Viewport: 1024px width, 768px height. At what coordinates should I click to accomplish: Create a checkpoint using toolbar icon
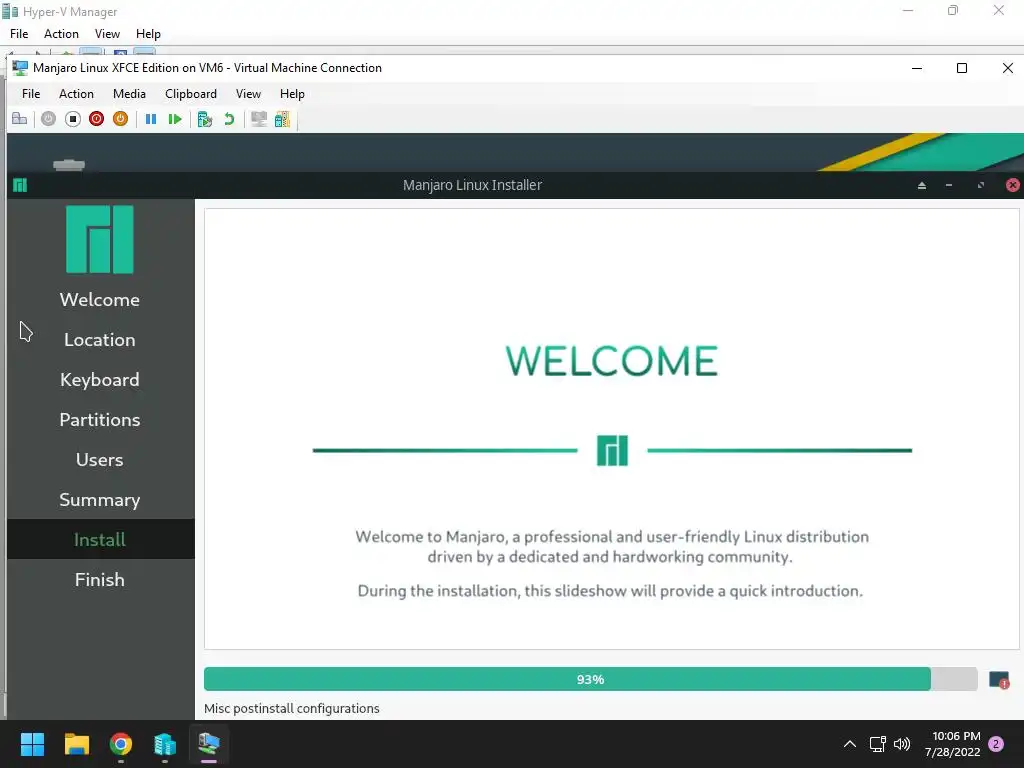204,119
